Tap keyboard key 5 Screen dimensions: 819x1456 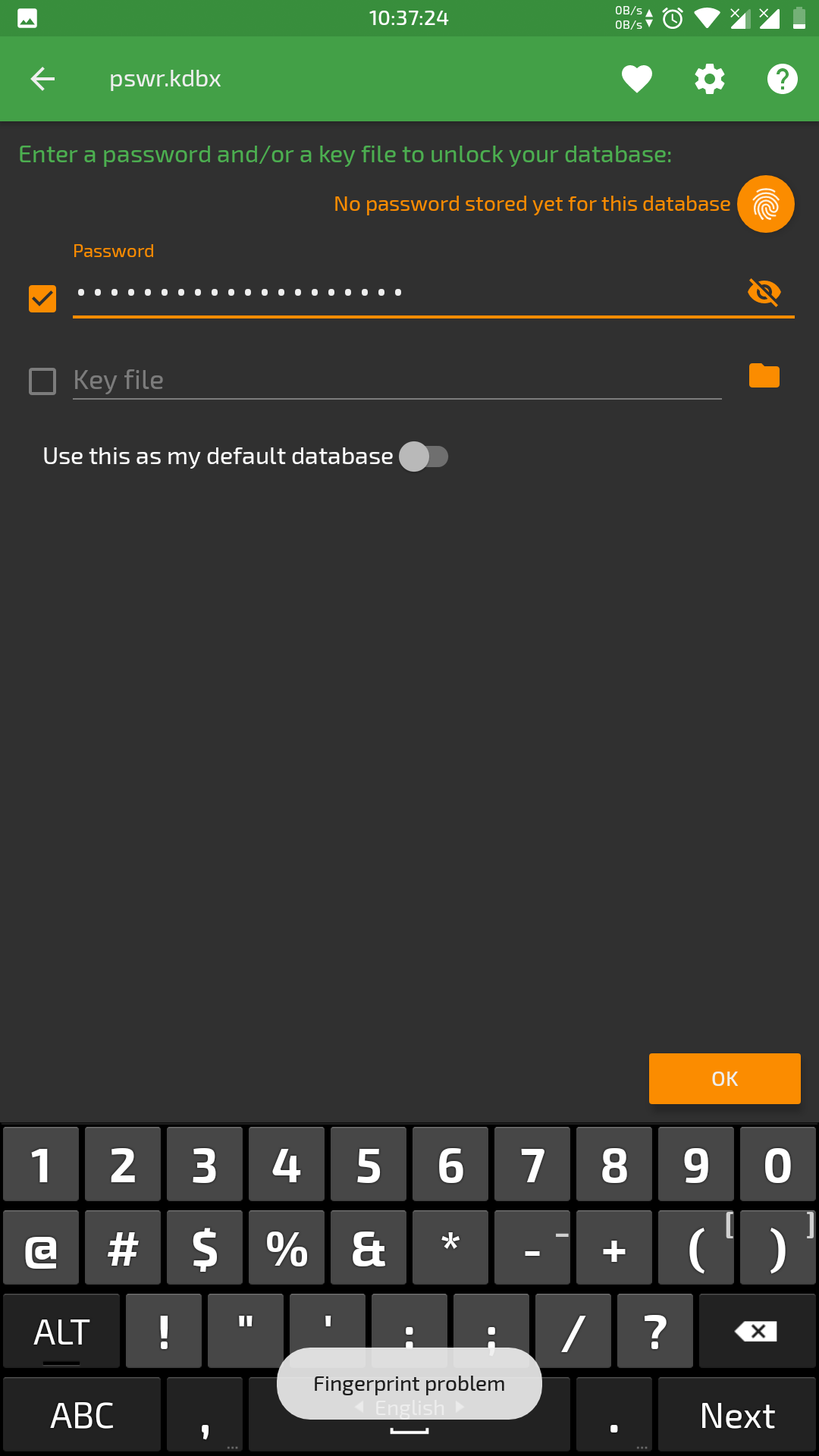point(369,1164)
